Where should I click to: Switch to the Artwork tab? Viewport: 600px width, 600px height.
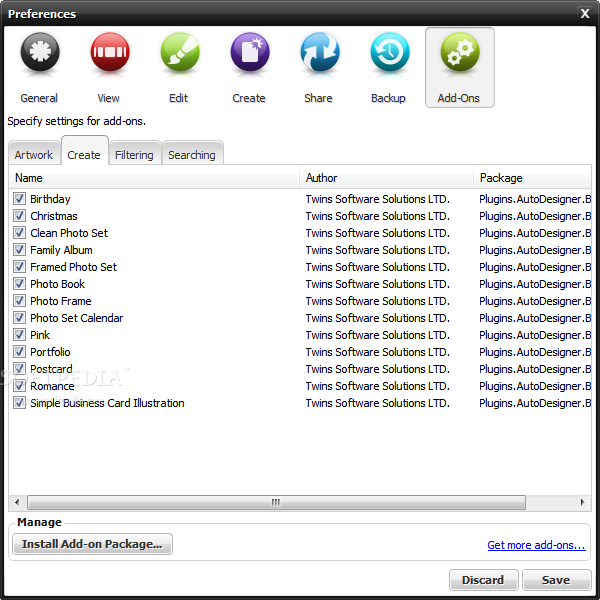pyautogui.click(x=34, y=154)
